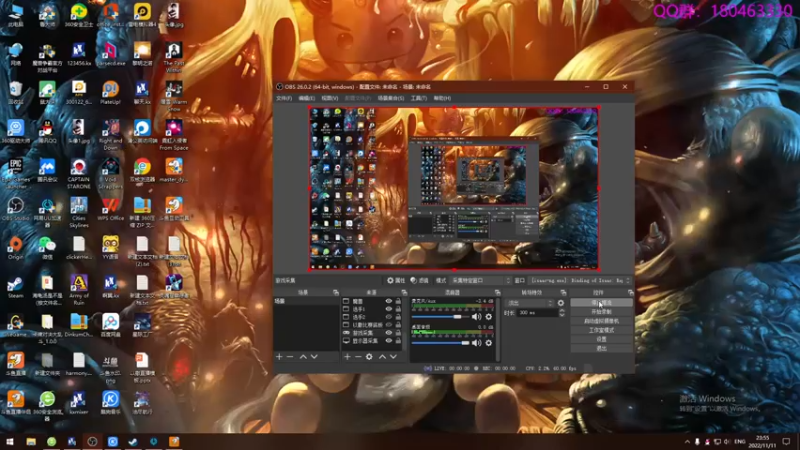This screenshot has width=800, height=450.
Task: Adjust transition duration stepper arrows
Action: point(562,313)
